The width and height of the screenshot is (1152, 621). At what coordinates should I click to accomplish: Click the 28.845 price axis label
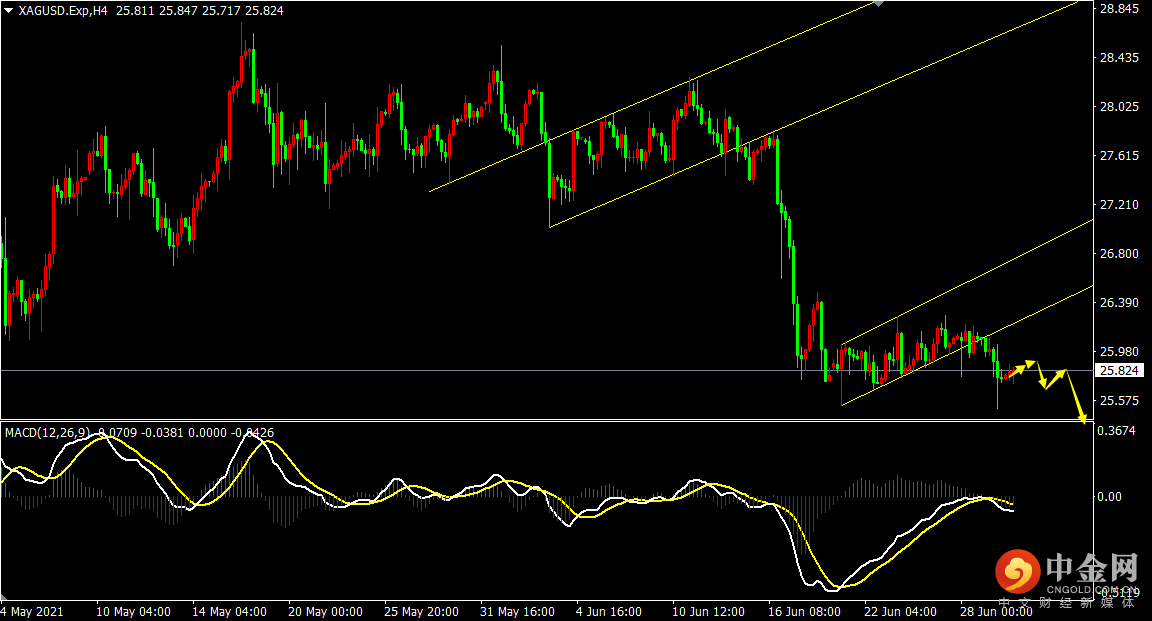(1119, 9)
